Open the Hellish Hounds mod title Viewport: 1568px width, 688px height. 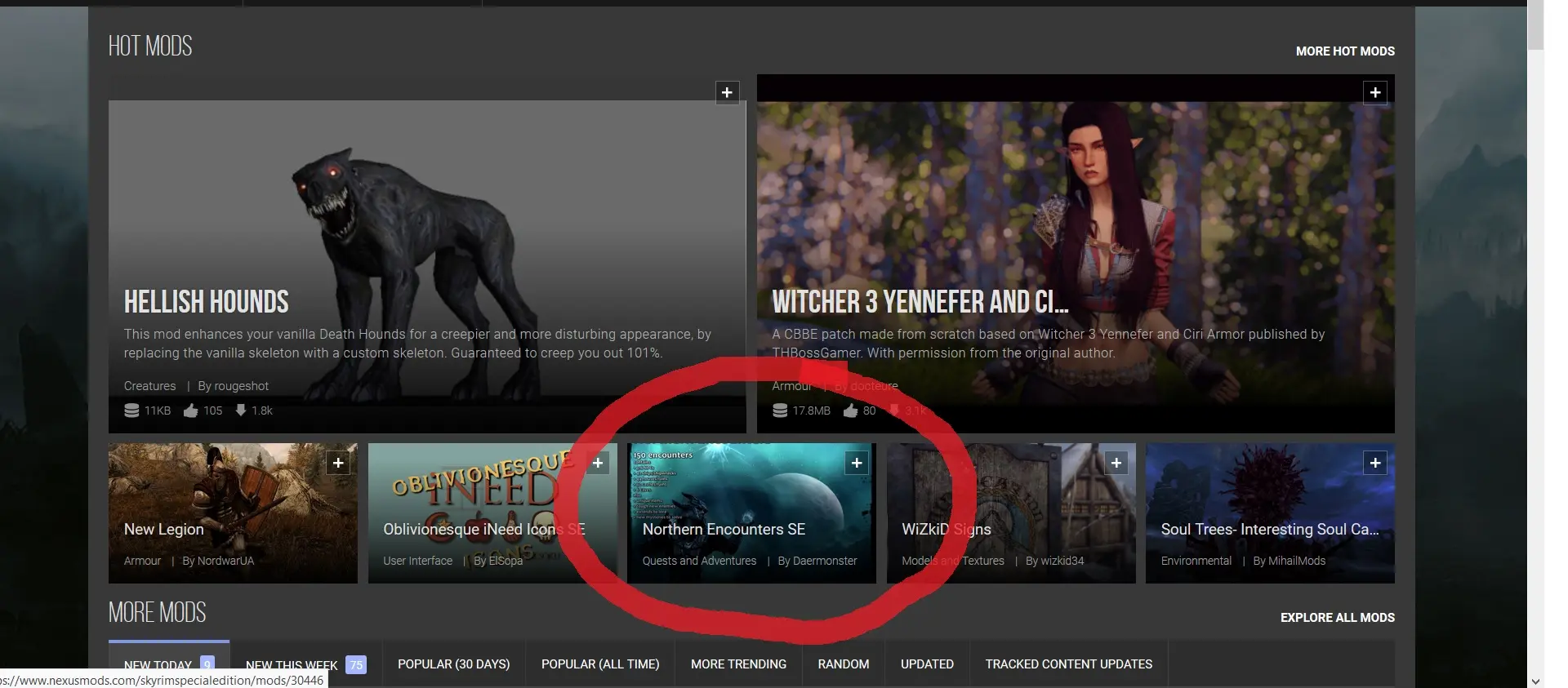pos(206,302)
